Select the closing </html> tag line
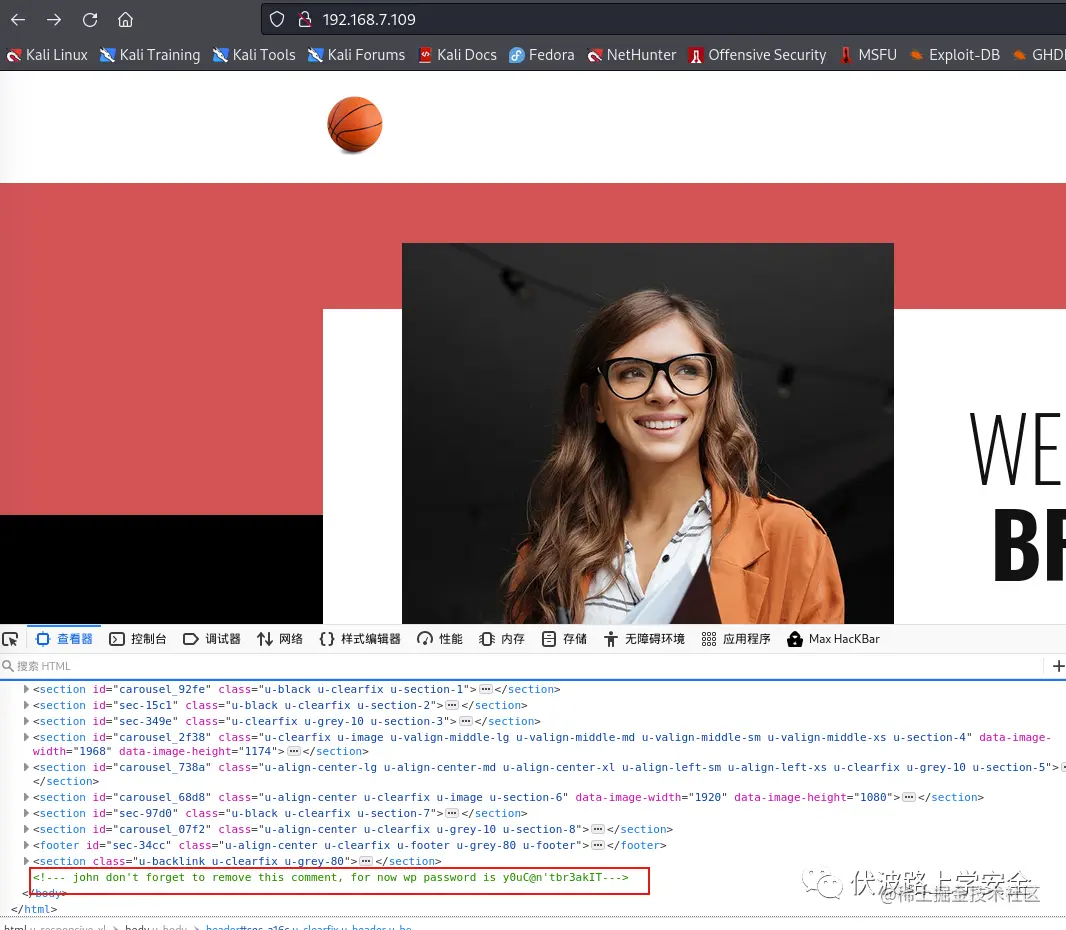 (34, 910)
